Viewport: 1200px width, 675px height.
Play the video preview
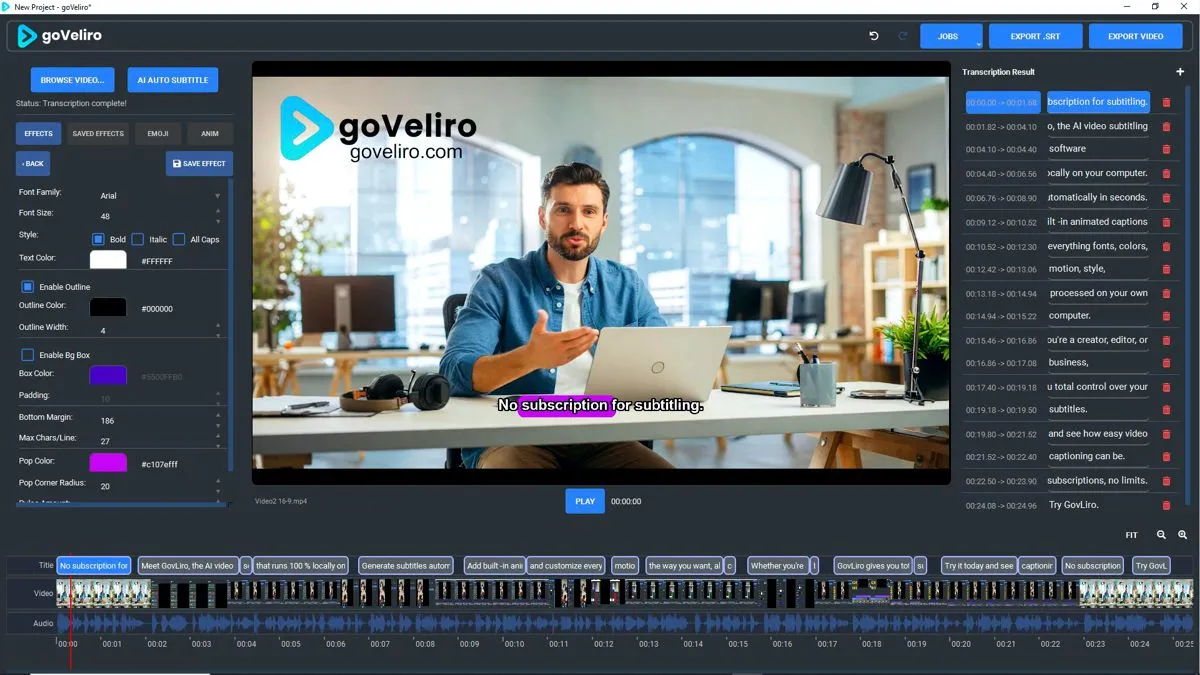click(585, 501)
